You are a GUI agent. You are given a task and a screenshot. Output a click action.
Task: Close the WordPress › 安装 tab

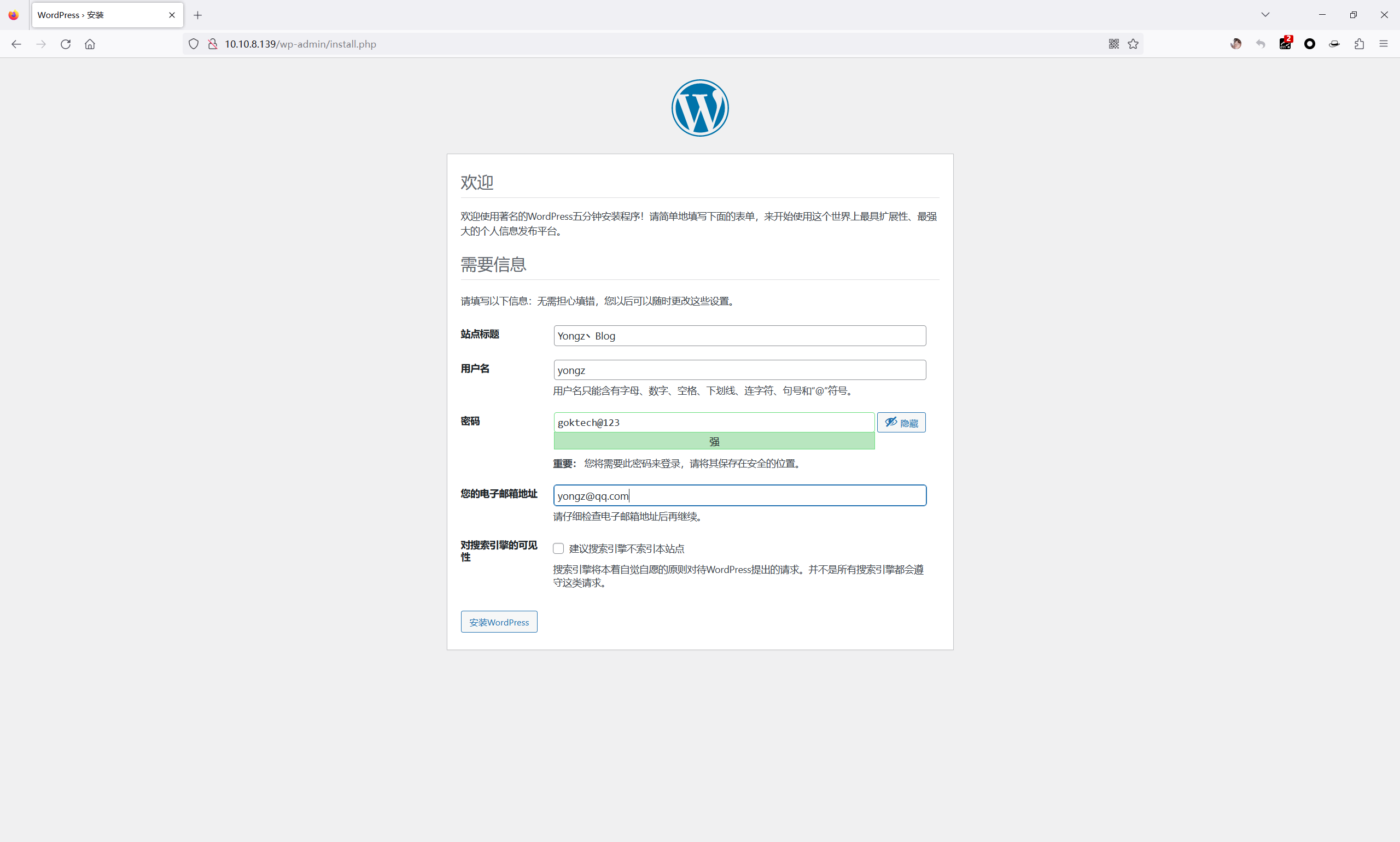pos(172,15)
